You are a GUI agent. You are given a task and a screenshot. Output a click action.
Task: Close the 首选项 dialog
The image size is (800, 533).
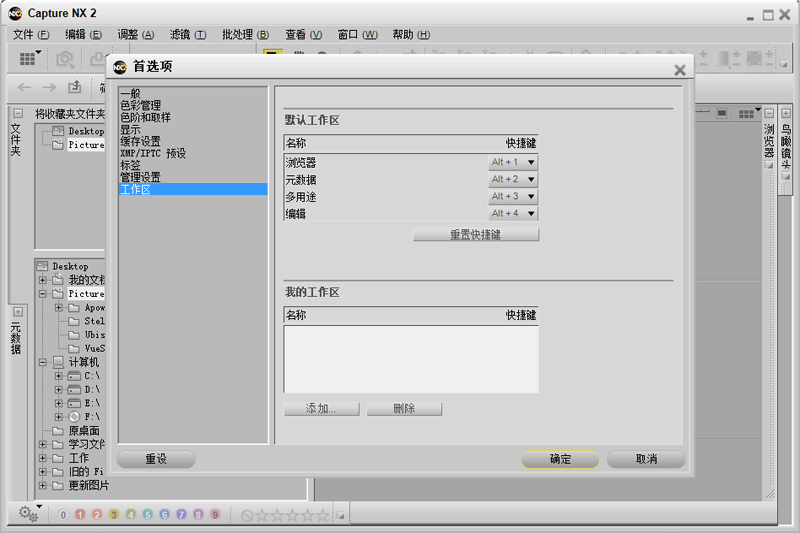tap(680, 70)
